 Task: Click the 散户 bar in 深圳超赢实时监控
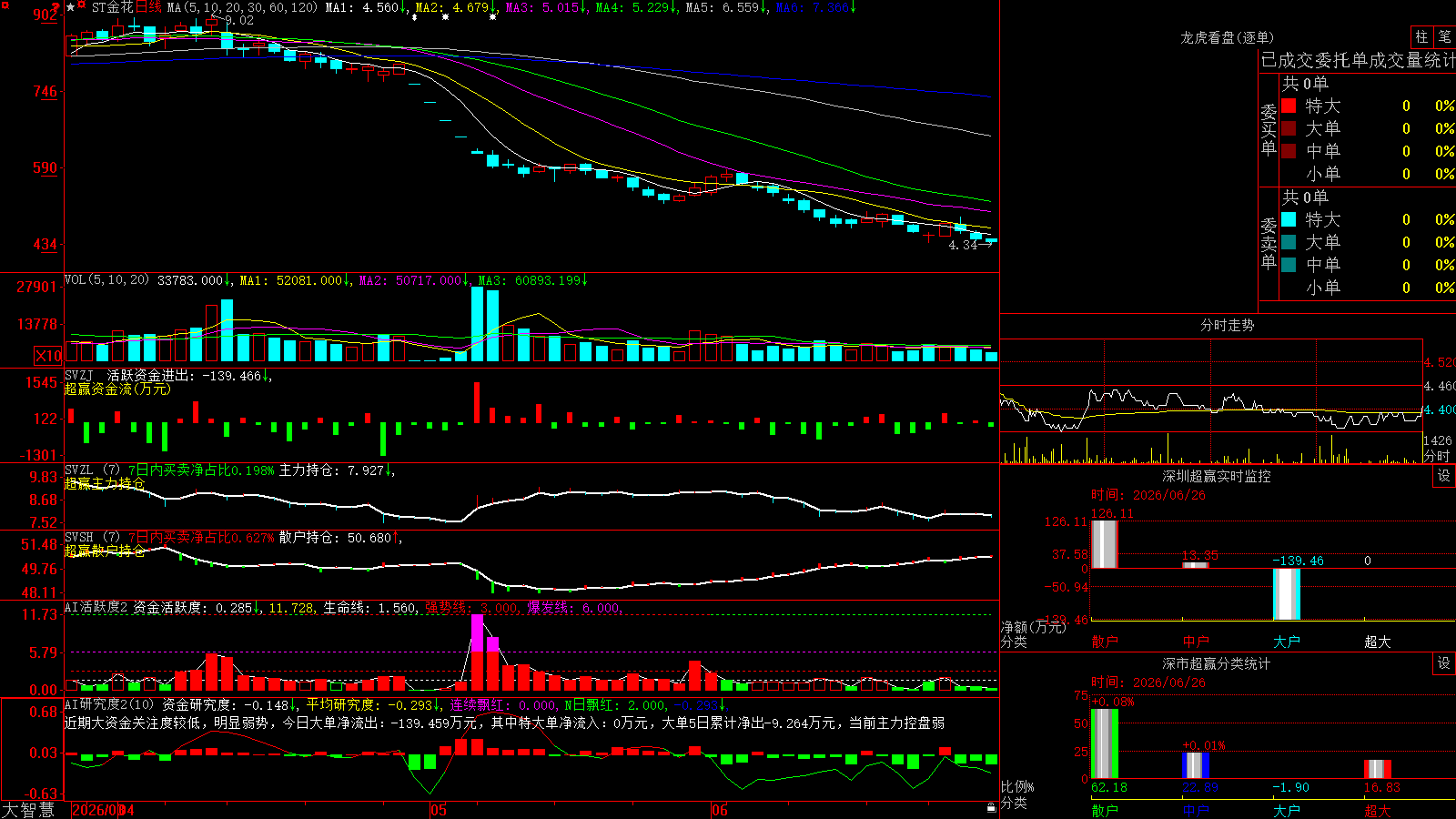(1104, 544)
